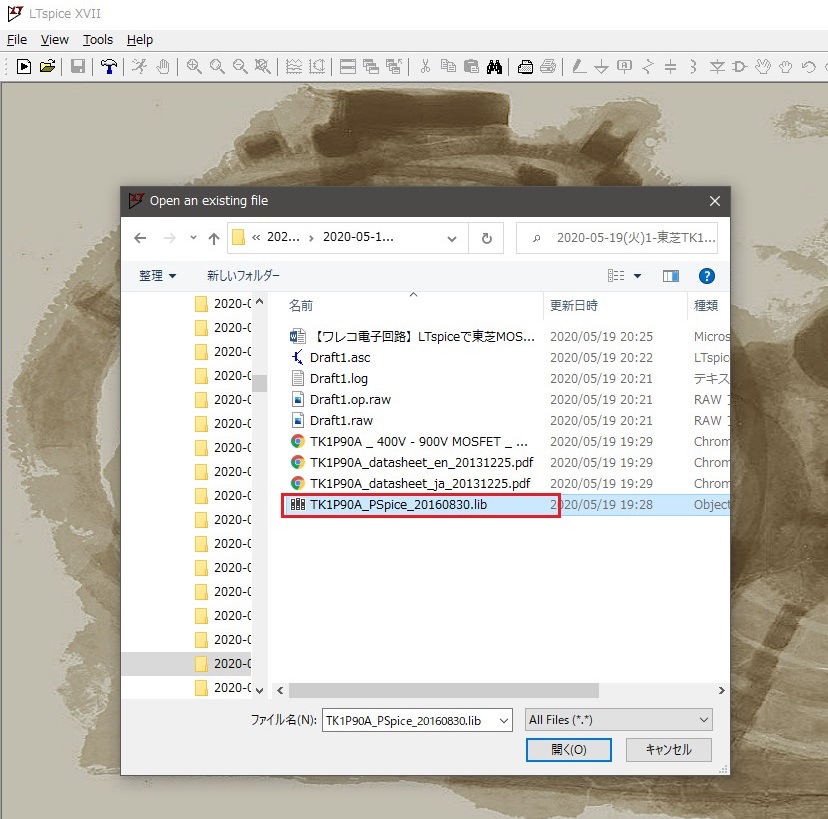Open the 整理 organize dropdown

tap(157, 276)
